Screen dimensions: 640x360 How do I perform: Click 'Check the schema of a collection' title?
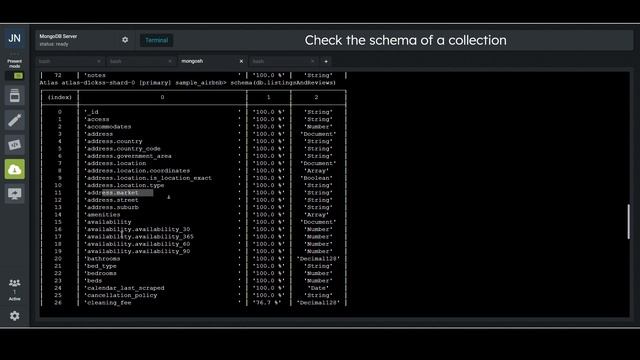coord(405,40)
